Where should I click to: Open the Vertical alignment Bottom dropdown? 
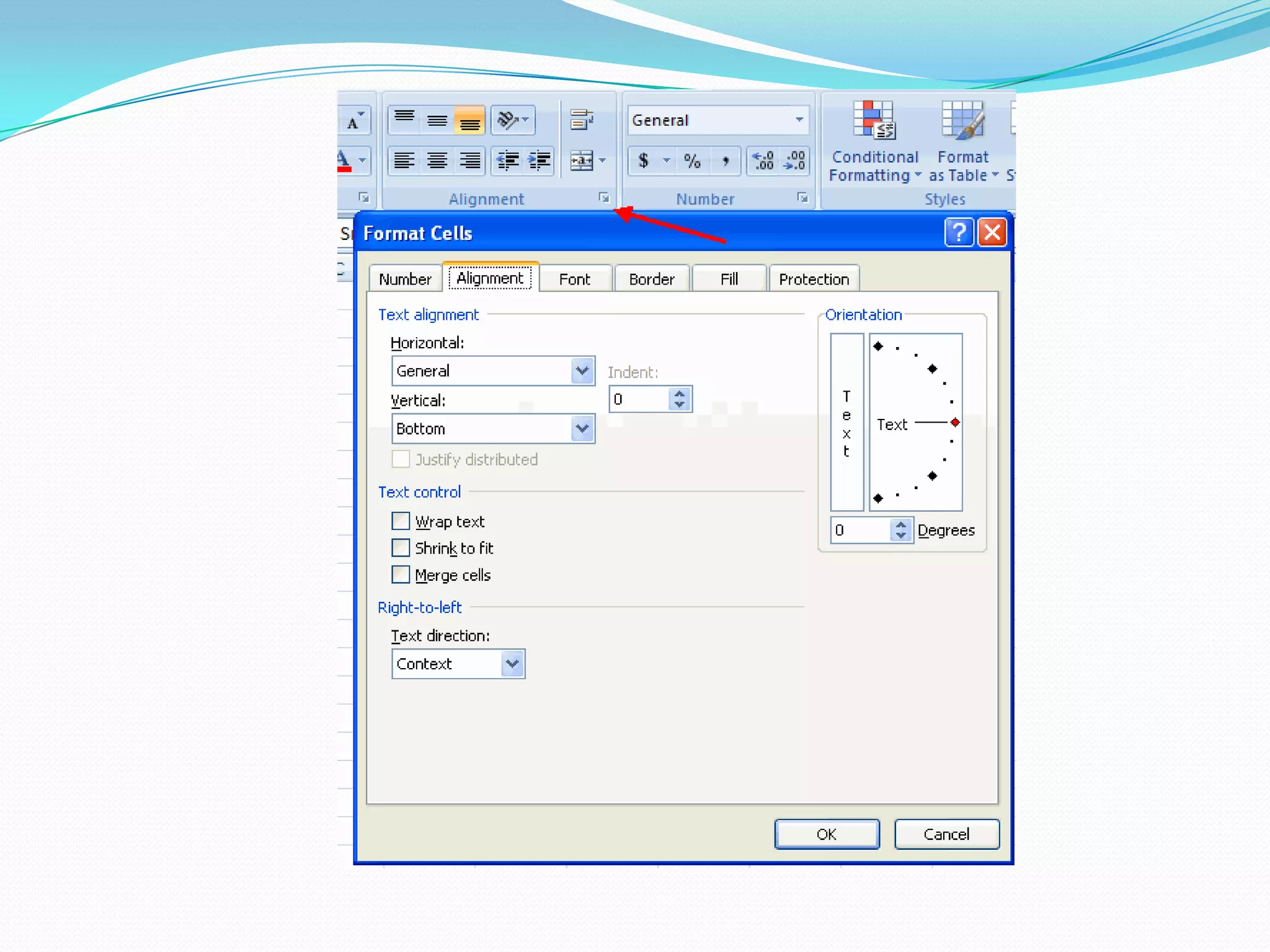582,428
